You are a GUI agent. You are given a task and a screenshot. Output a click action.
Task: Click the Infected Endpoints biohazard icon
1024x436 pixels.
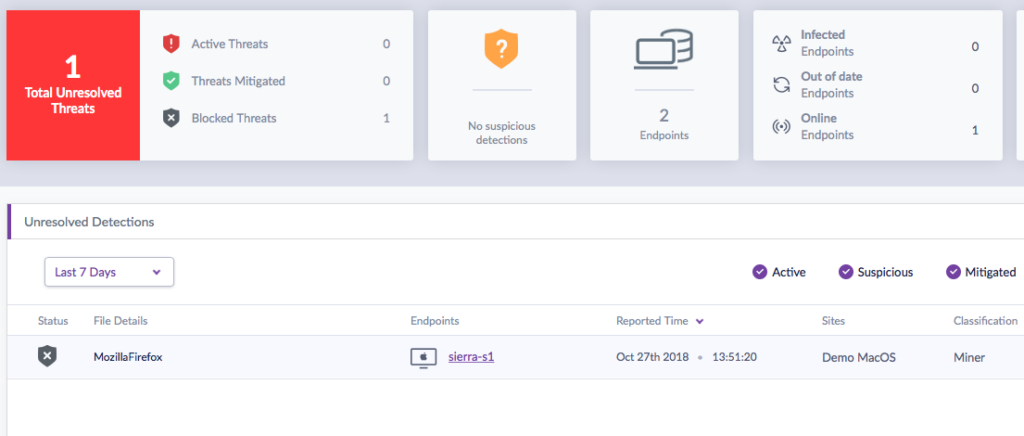coord(781,43)
